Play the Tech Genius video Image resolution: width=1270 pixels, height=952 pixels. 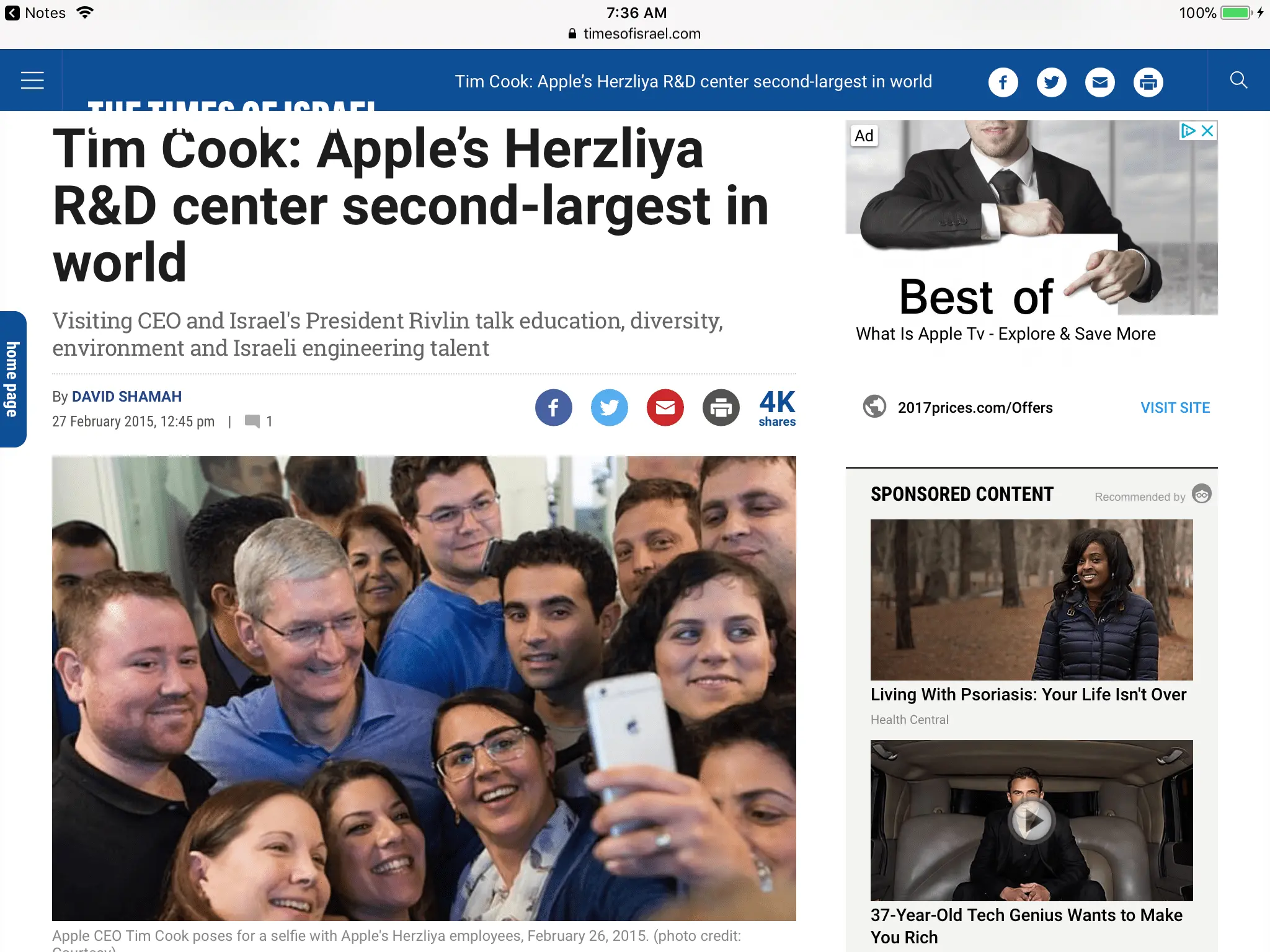point(1031,820)
